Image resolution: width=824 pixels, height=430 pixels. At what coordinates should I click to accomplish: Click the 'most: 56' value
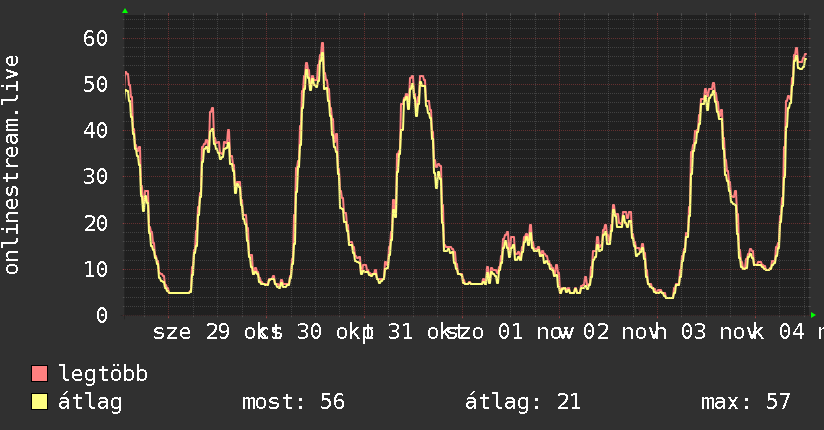[x=293, y=402]
